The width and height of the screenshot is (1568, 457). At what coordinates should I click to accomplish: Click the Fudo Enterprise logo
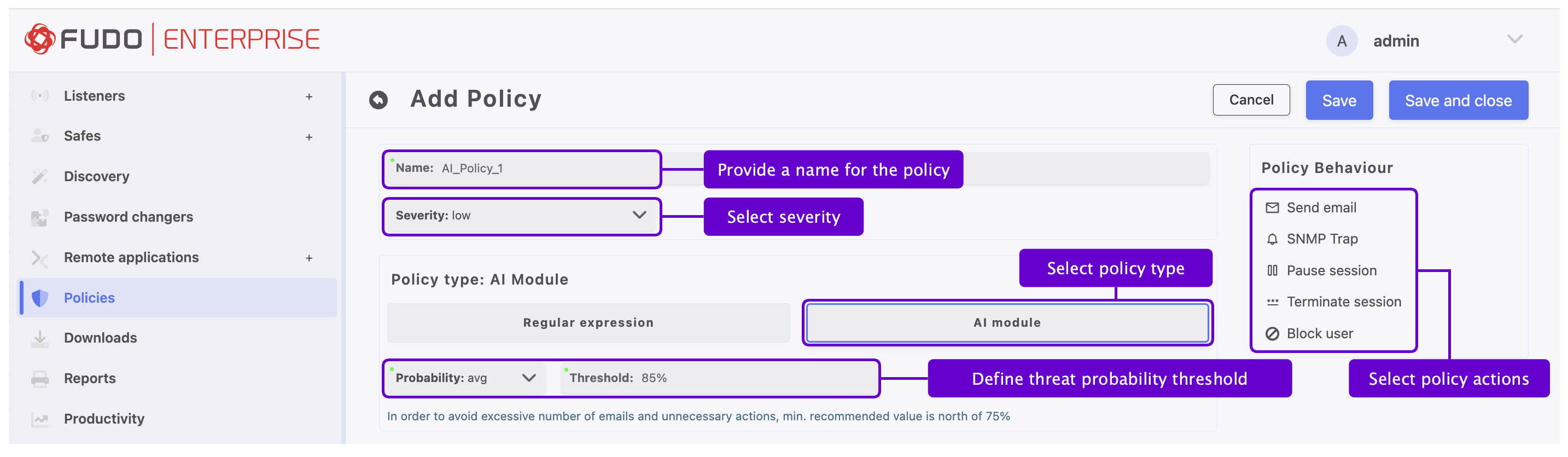coord(172,39)
